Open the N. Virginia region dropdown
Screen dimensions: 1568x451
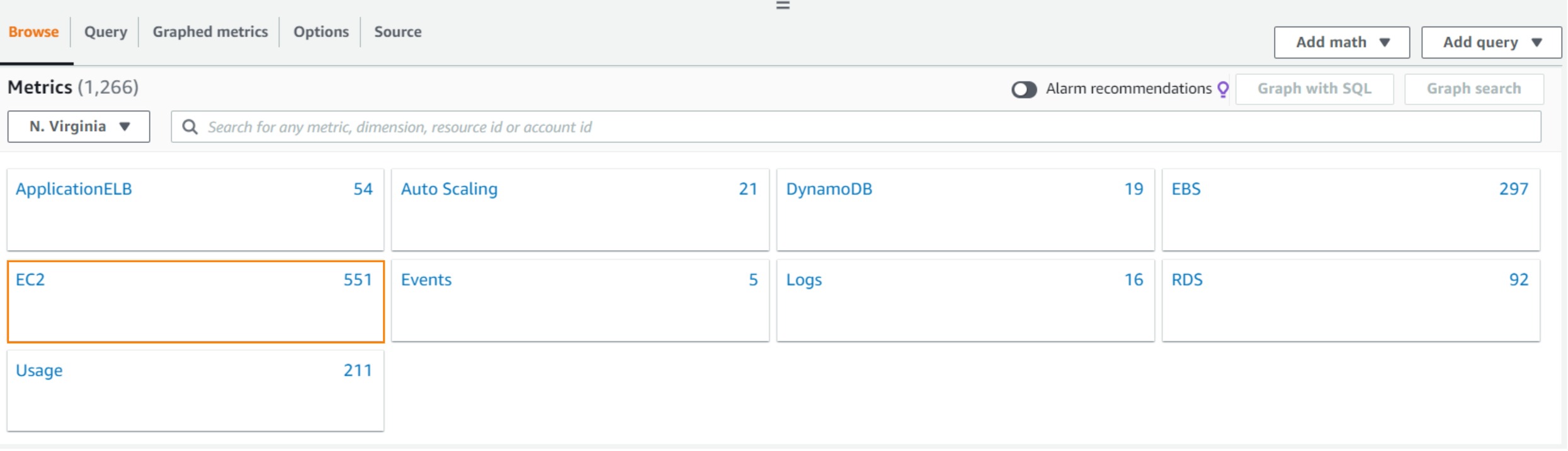click(x=79, y=127)
